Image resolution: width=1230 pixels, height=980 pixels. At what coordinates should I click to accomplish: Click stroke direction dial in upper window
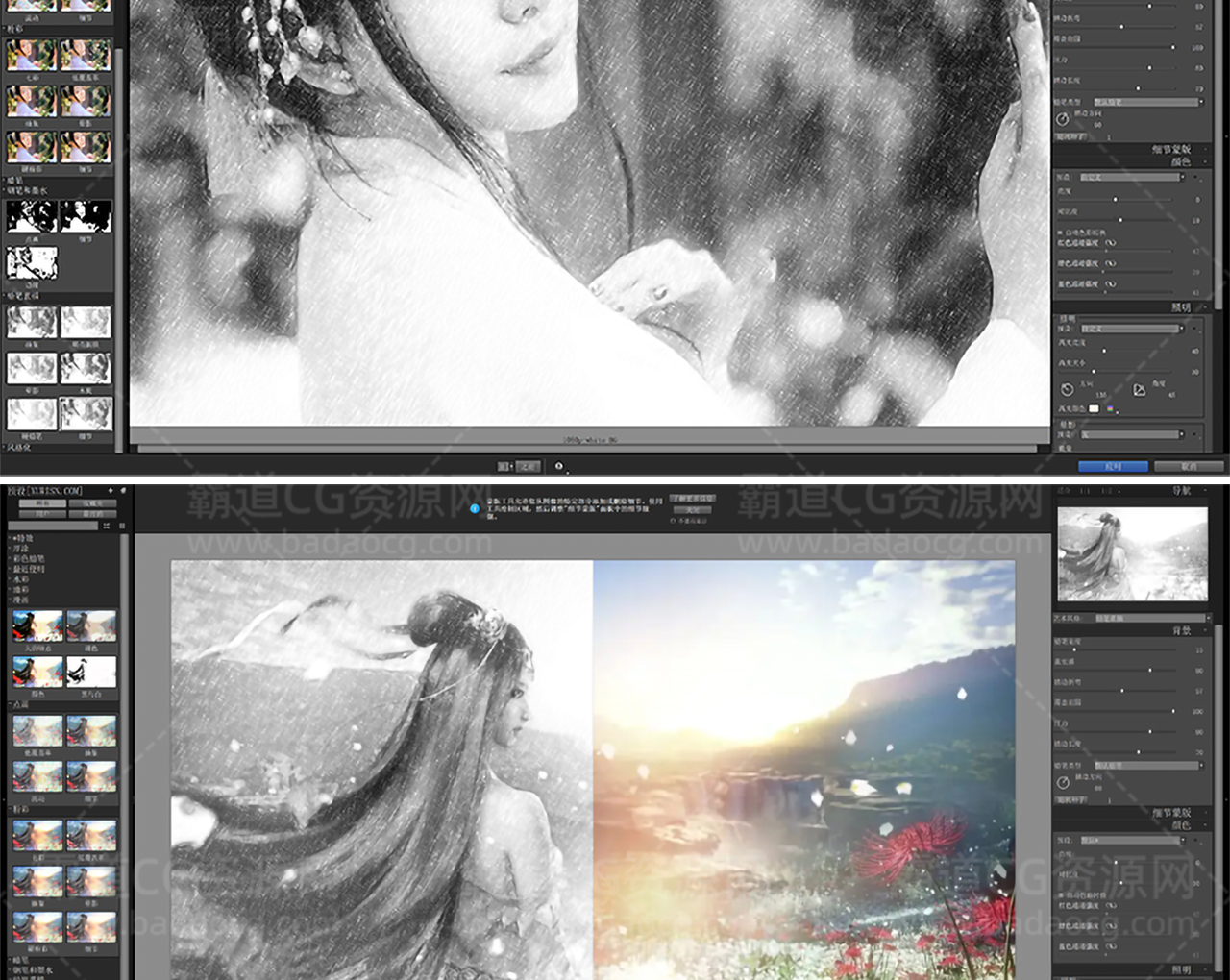[x=1062, y=119]
